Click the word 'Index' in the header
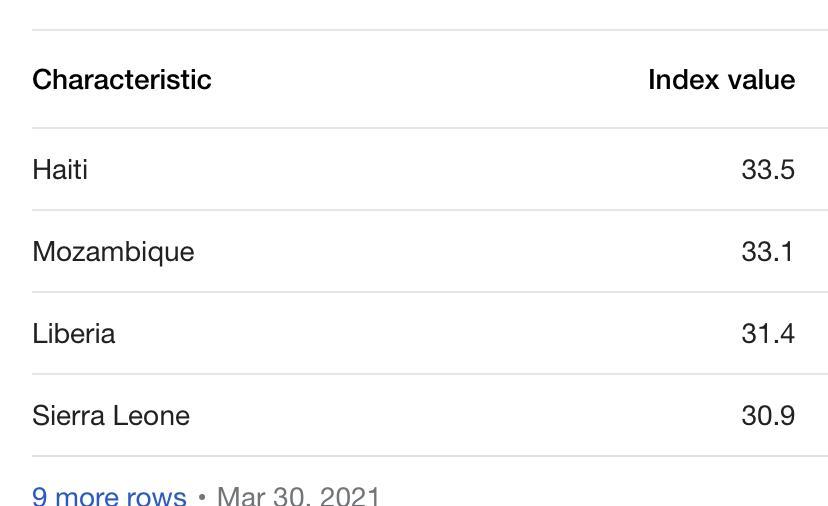This screenshot has height=506, width=828. (684, 80)
